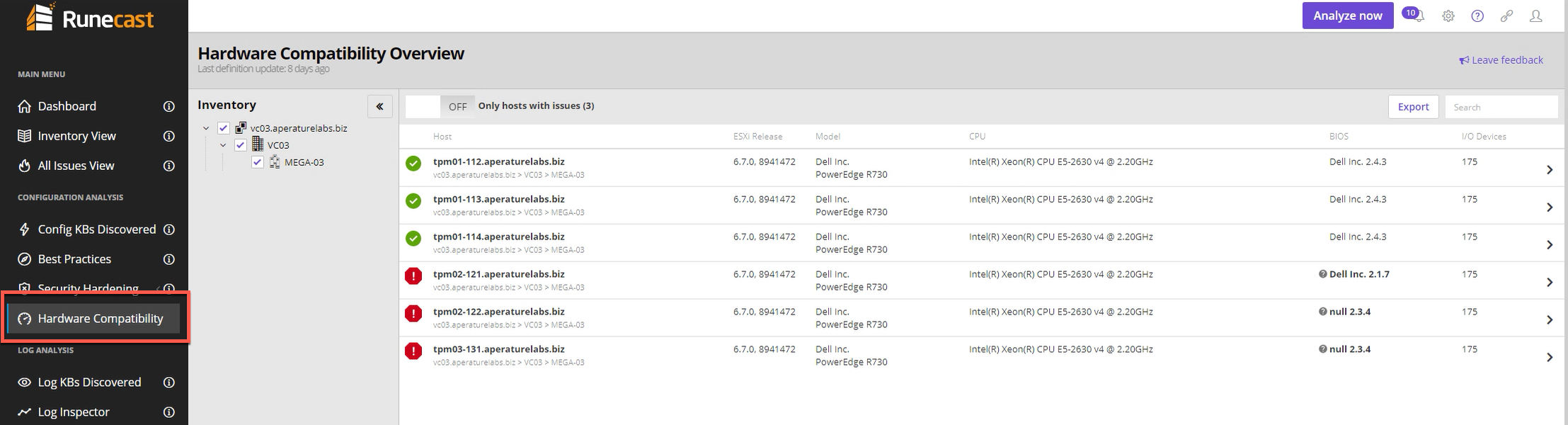Open All Issues View menu item
This screenshot has height=425, width=1568.
[x=76, y=166]
